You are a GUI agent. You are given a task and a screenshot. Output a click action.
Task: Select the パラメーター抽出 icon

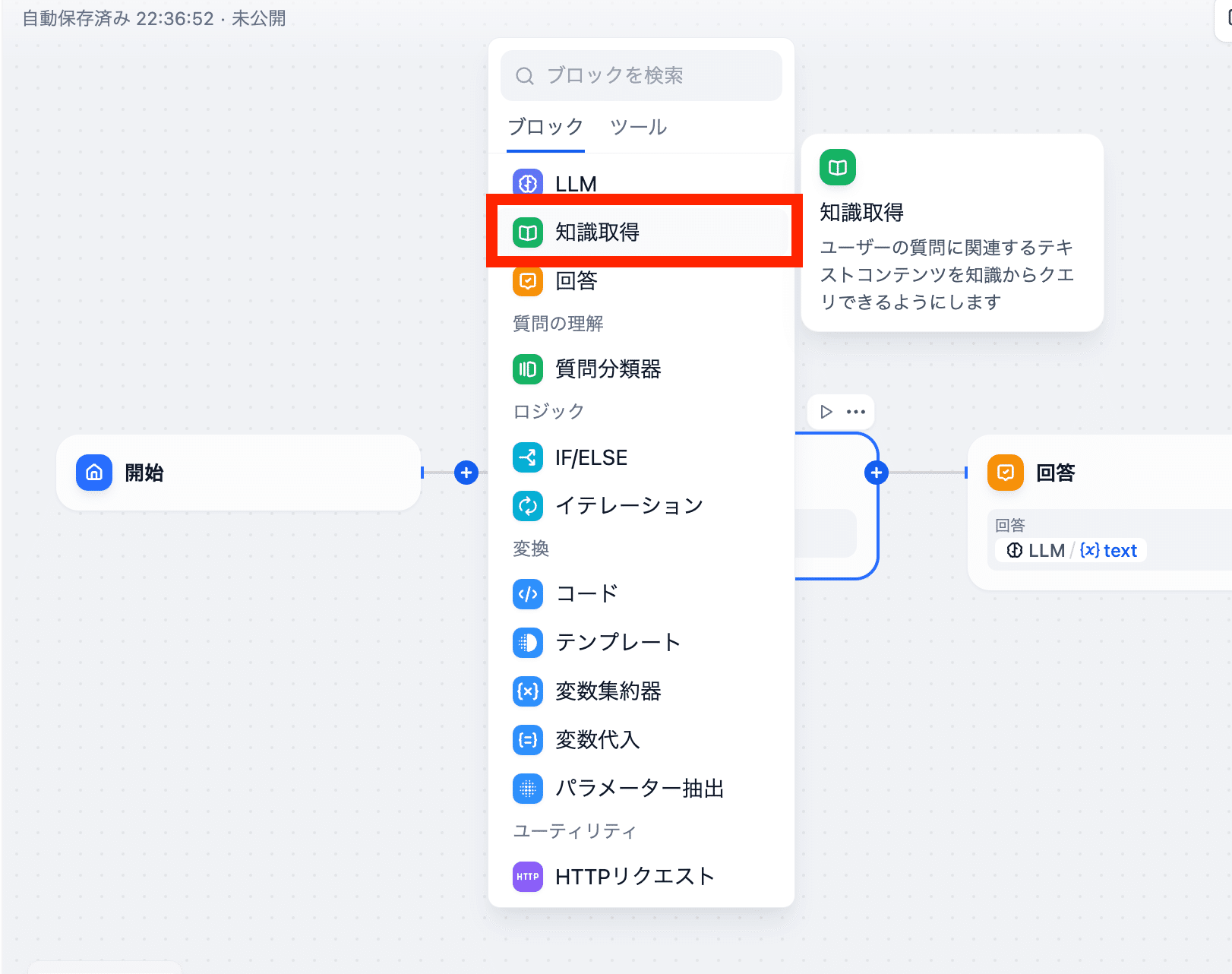click(527, 788)
